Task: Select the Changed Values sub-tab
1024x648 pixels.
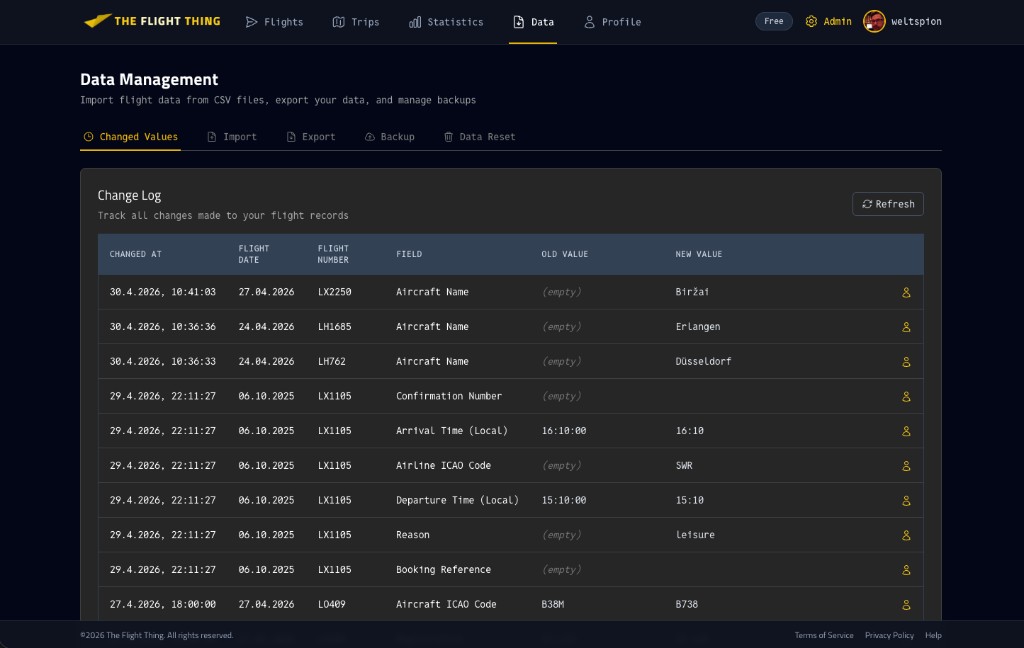Action: coord(131,137)
